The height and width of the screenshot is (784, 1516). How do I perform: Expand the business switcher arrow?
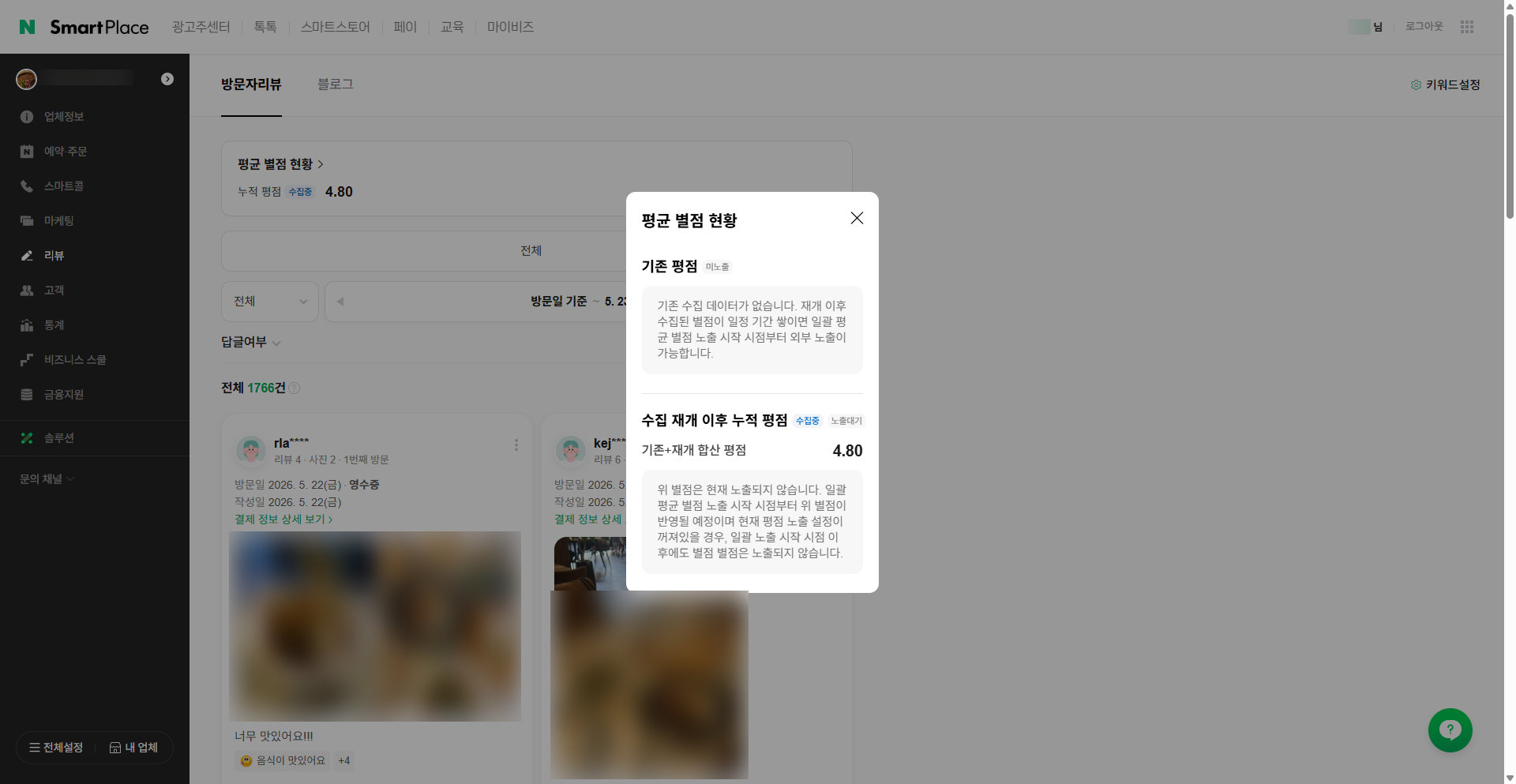click(x=167, y=79)
